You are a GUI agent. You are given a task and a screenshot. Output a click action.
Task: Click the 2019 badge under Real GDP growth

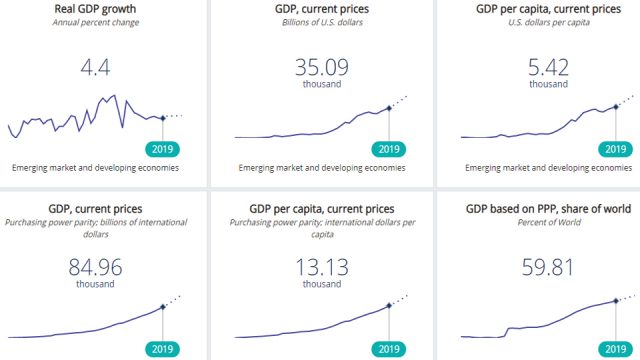[x=162, y=149]
